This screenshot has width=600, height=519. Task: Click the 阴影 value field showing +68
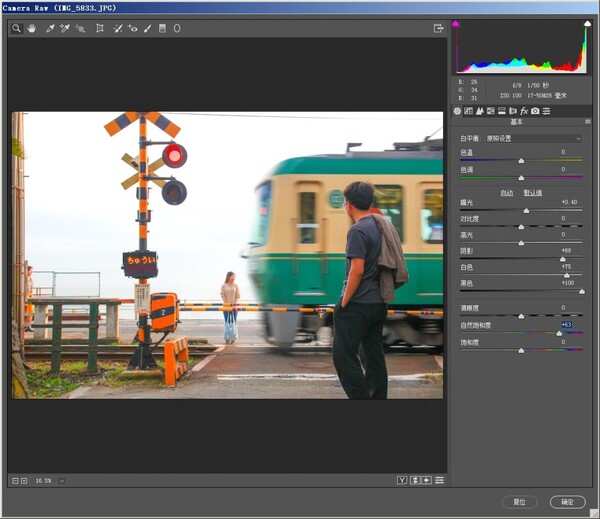566,251
